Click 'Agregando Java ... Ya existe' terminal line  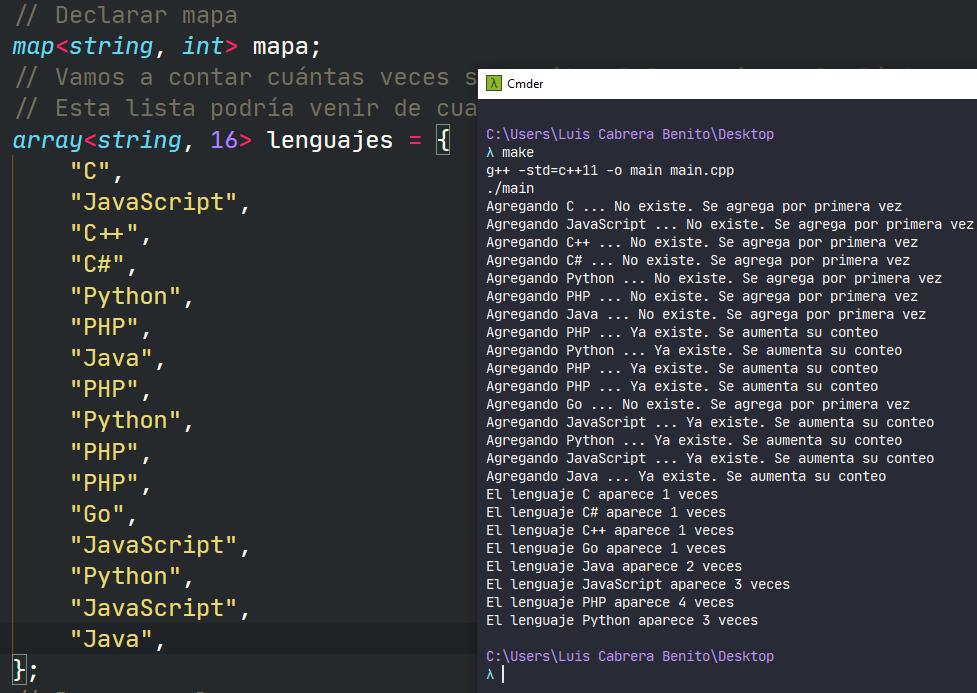coord(686,477)
